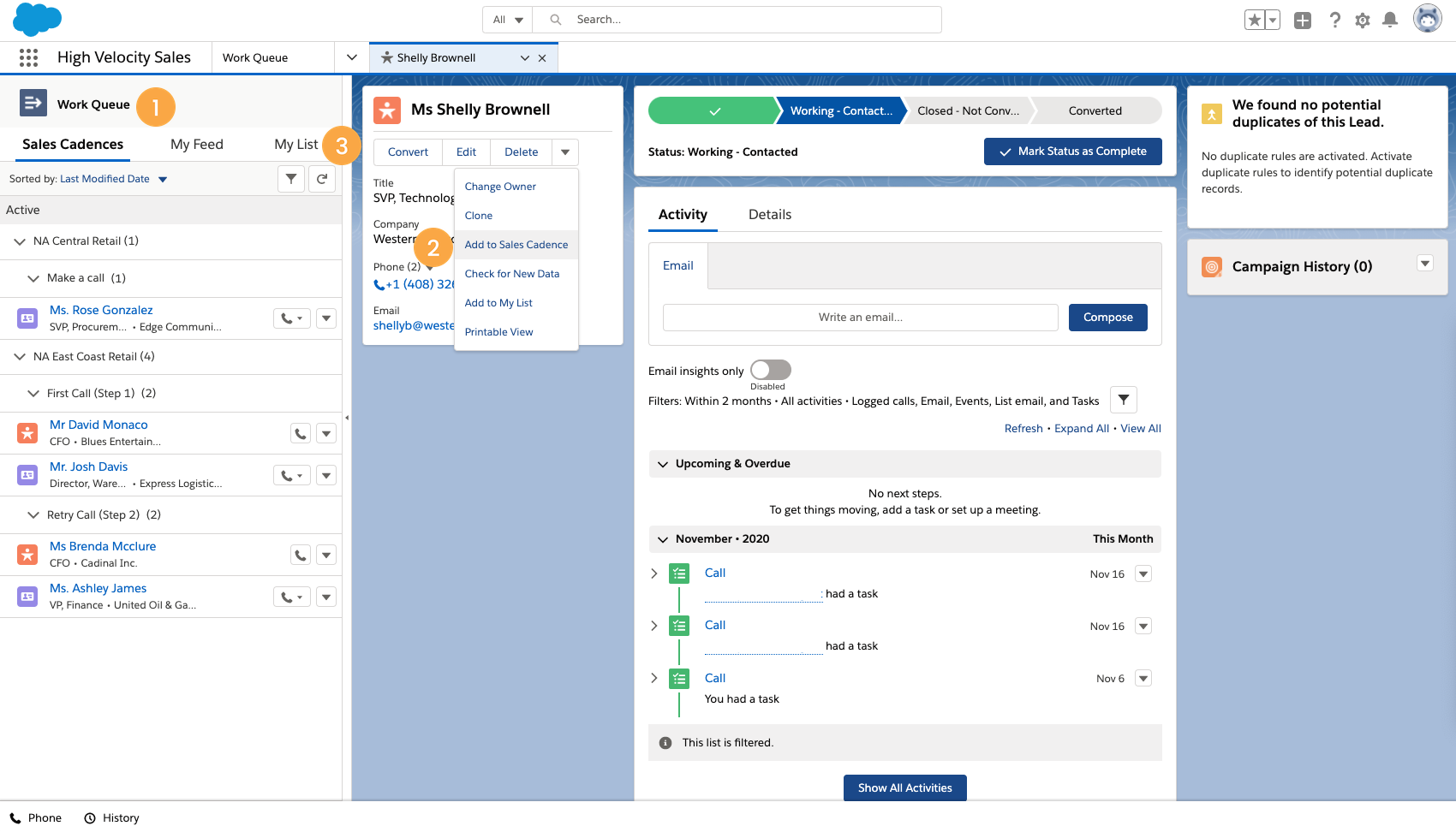
Task: Switch to the Details tab
Action: coord(770,215)
